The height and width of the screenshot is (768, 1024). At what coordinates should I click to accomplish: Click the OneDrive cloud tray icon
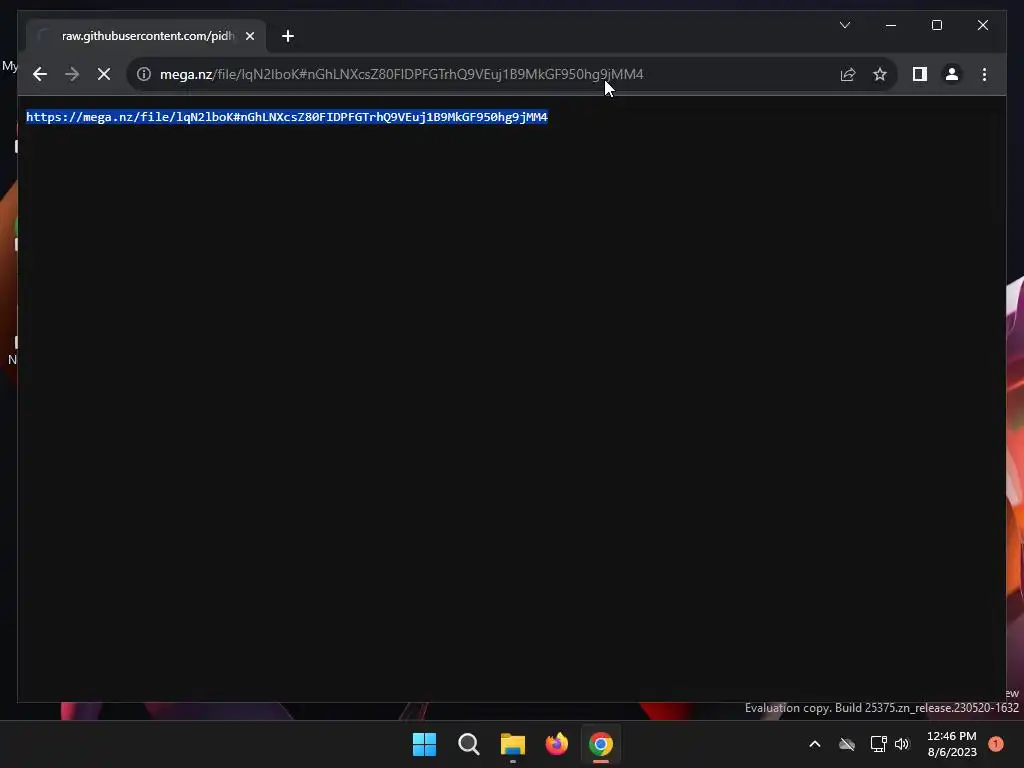(x=847, y=744)
